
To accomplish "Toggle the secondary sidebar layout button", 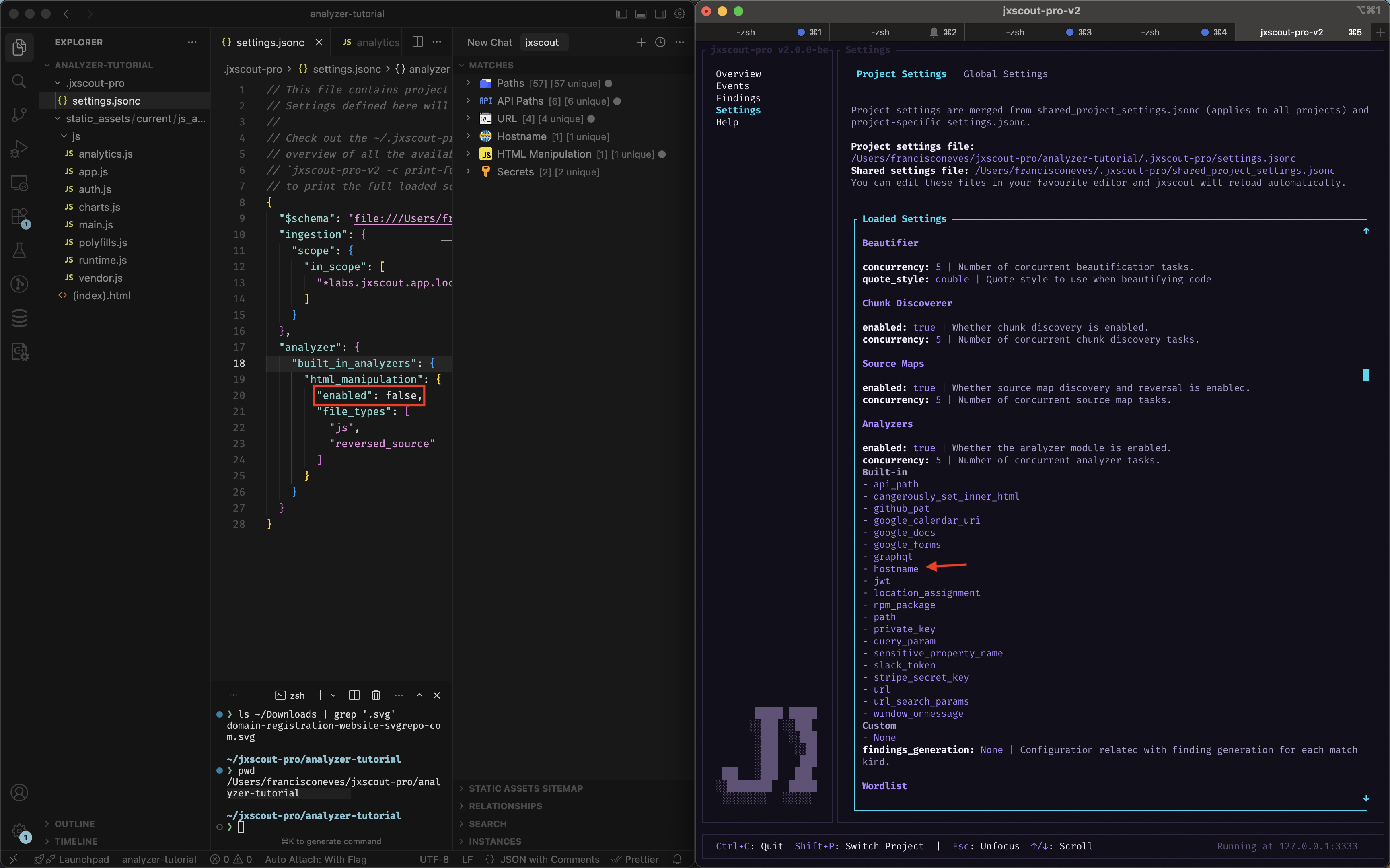I will coord(660,14).
